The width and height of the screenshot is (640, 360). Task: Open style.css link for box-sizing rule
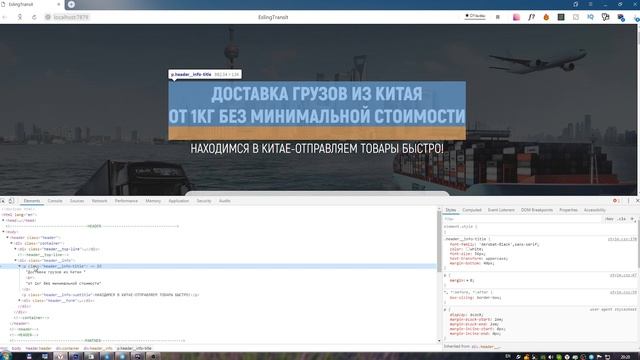(x=623, y=292)
